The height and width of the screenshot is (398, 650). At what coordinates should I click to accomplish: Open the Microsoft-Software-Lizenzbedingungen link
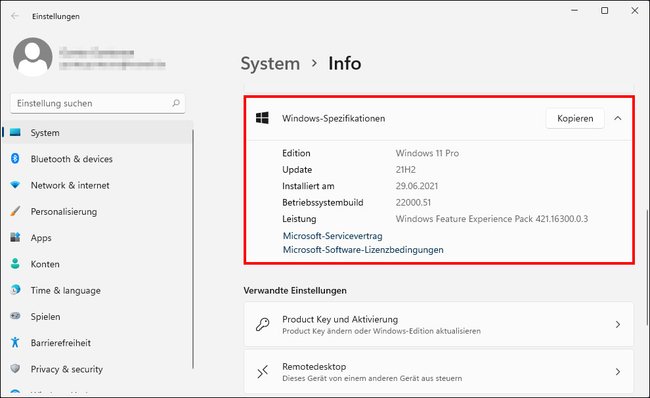pos(363,250)
